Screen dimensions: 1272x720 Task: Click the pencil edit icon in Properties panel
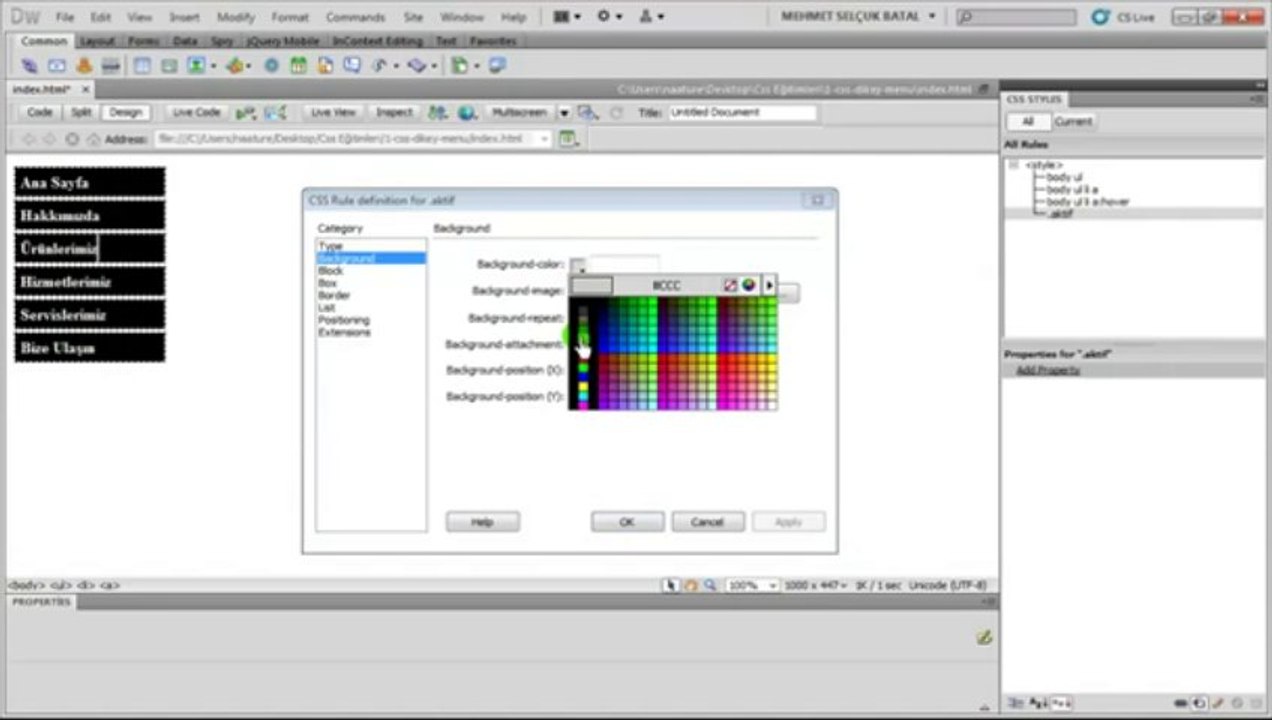coord(984,637)
